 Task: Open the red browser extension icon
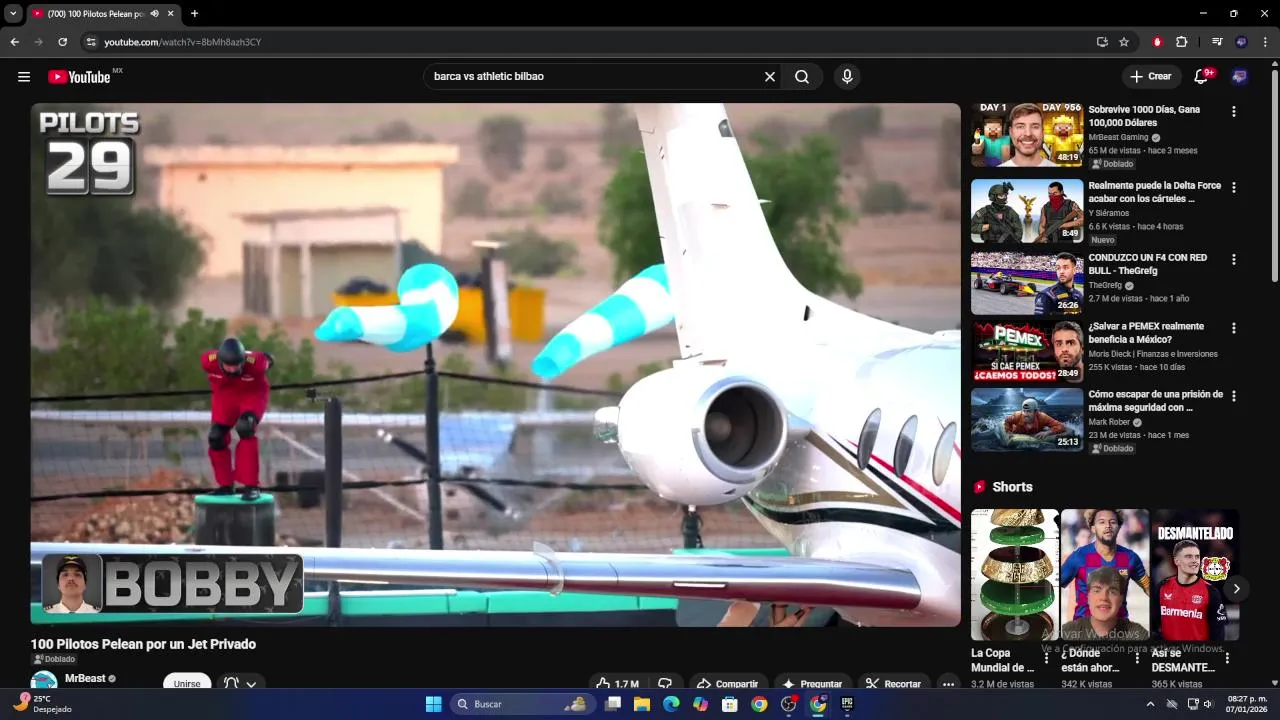coord(1157,42)
